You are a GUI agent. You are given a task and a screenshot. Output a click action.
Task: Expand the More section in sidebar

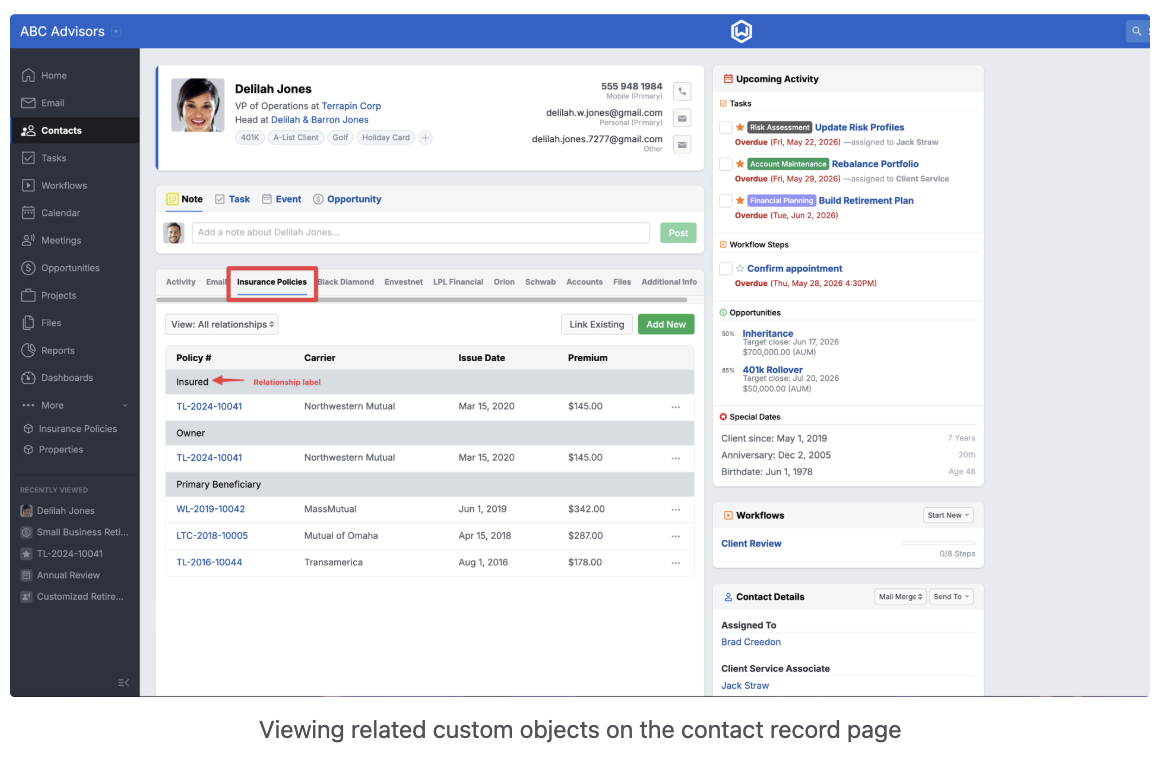[75, 405]
